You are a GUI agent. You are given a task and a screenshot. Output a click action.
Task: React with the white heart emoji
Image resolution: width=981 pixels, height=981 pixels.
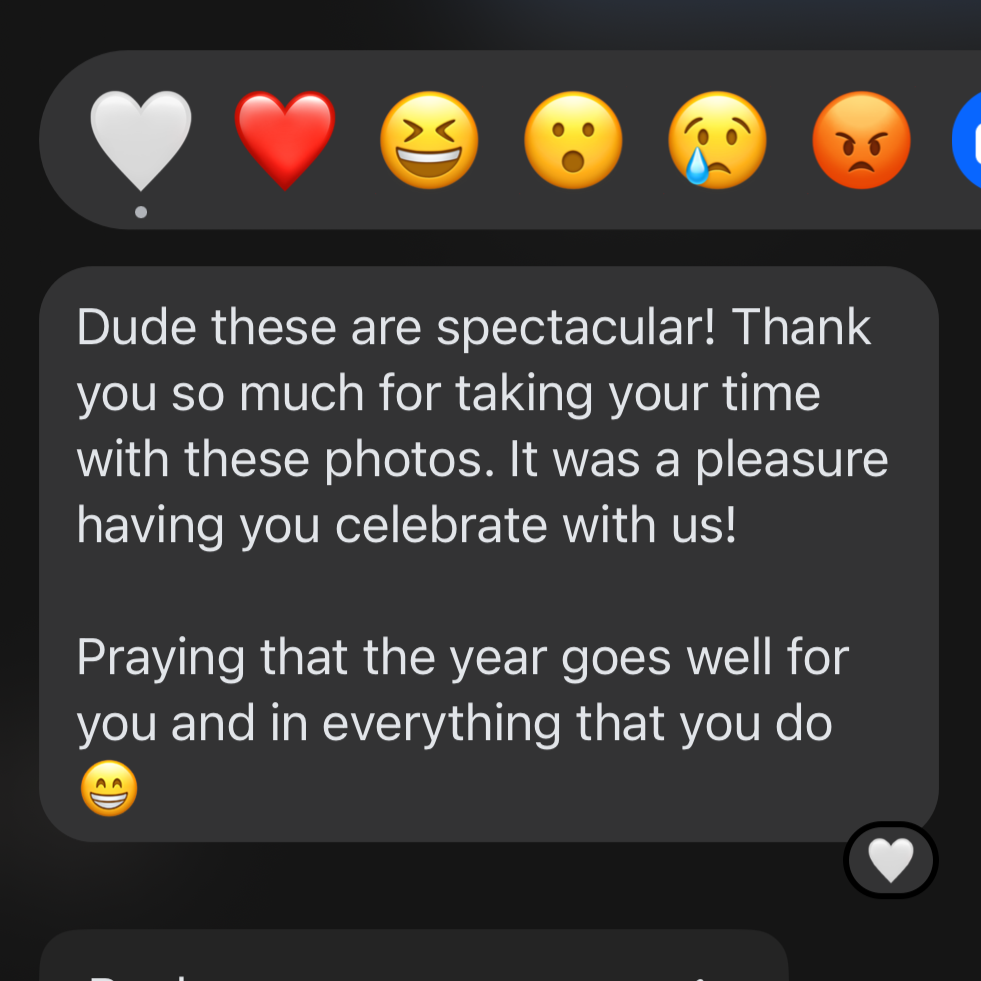coord(141,140)
